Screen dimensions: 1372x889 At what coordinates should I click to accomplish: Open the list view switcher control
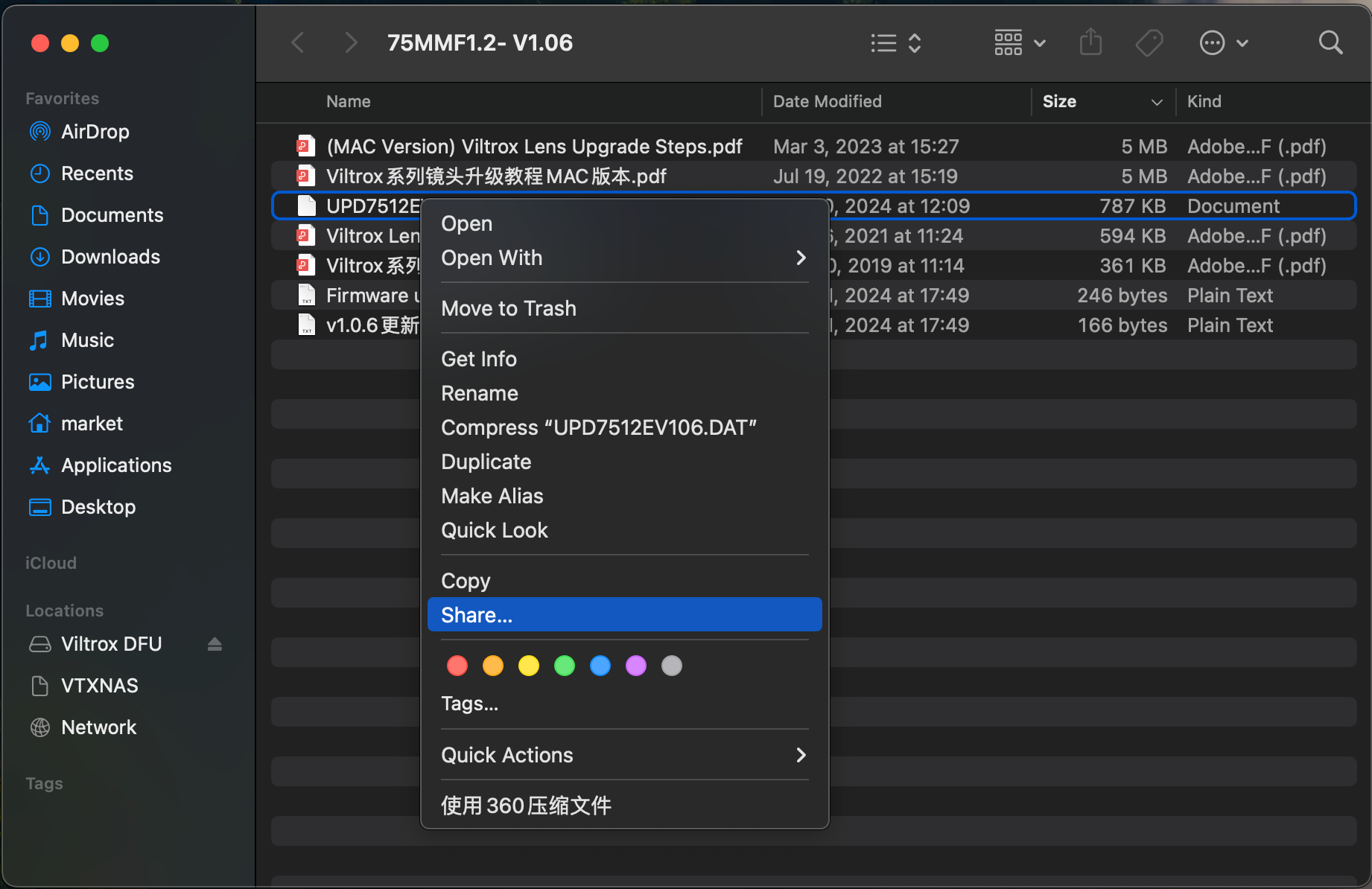pyautogui.click(x=897, y=43)
